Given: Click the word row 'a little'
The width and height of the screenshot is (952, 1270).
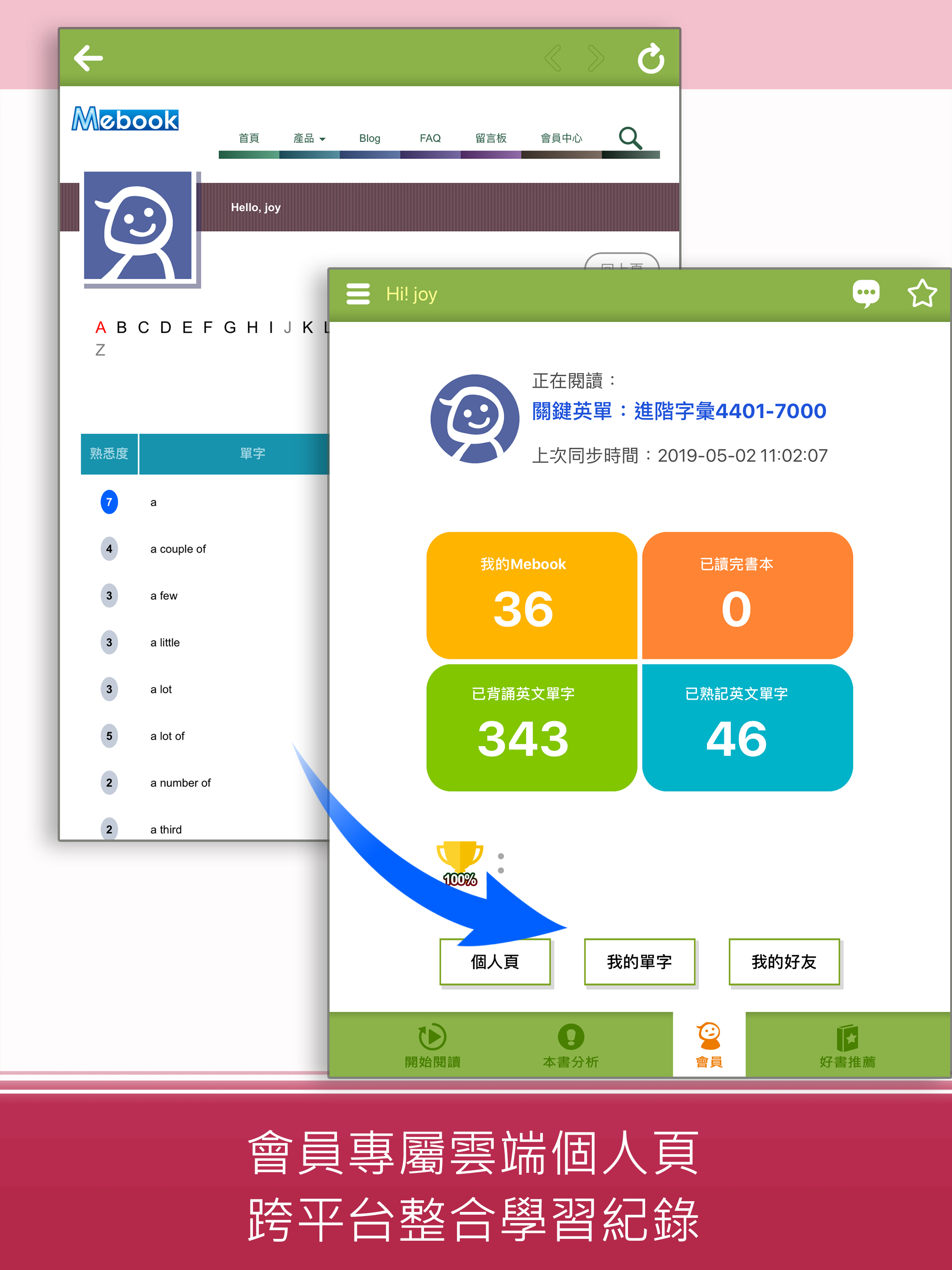Looking at the screenshot, I should (x=165, y=642).
